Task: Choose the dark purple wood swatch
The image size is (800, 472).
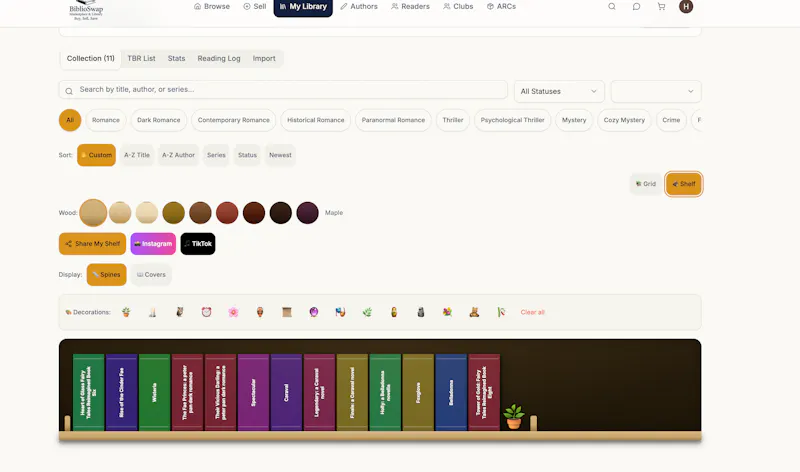Action: (307, 213)
